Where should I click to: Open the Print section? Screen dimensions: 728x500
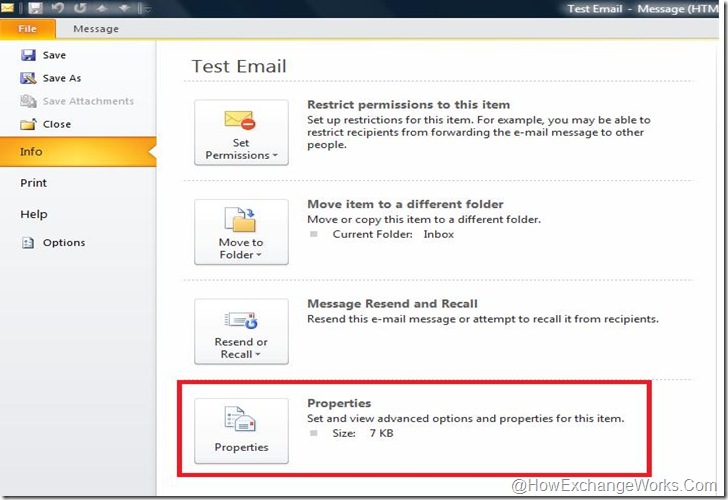point(33,183)
